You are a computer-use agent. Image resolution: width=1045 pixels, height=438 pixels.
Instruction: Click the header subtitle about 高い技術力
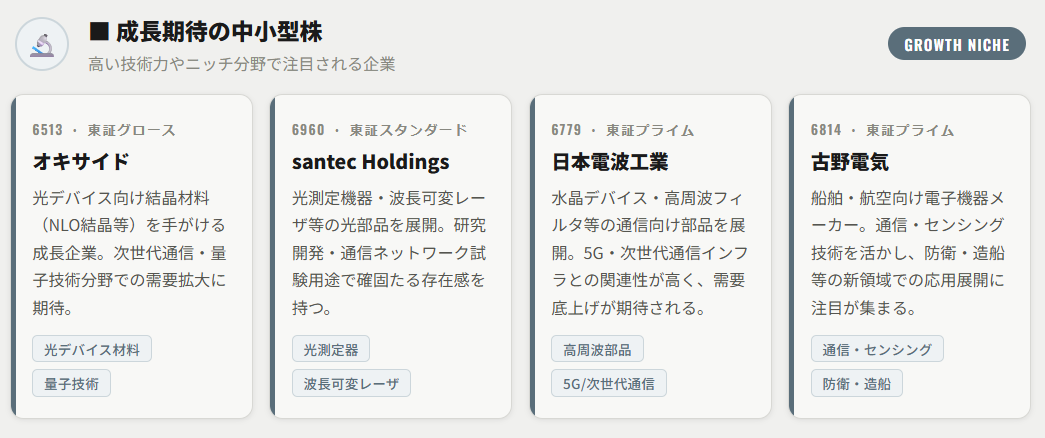click(242, 64)
